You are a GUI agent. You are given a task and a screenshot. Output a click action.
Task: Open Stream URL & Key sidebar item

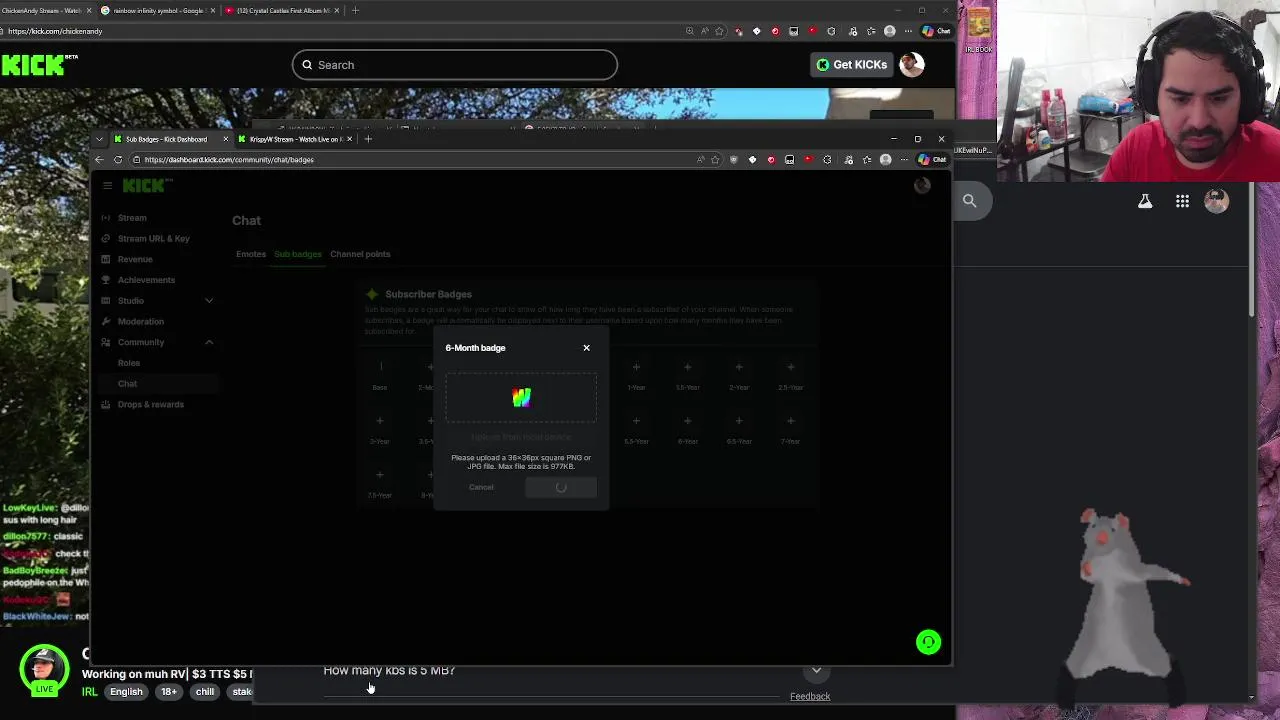(152, 239)
